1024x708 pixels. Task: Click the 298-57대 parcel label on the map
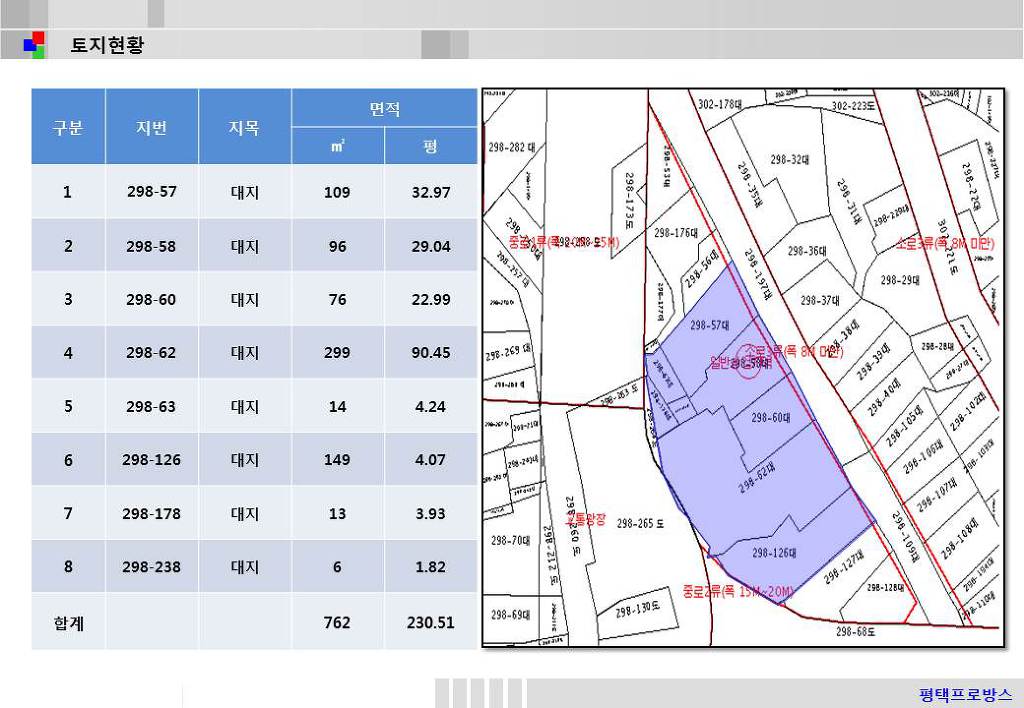click(x=710, y=325)
